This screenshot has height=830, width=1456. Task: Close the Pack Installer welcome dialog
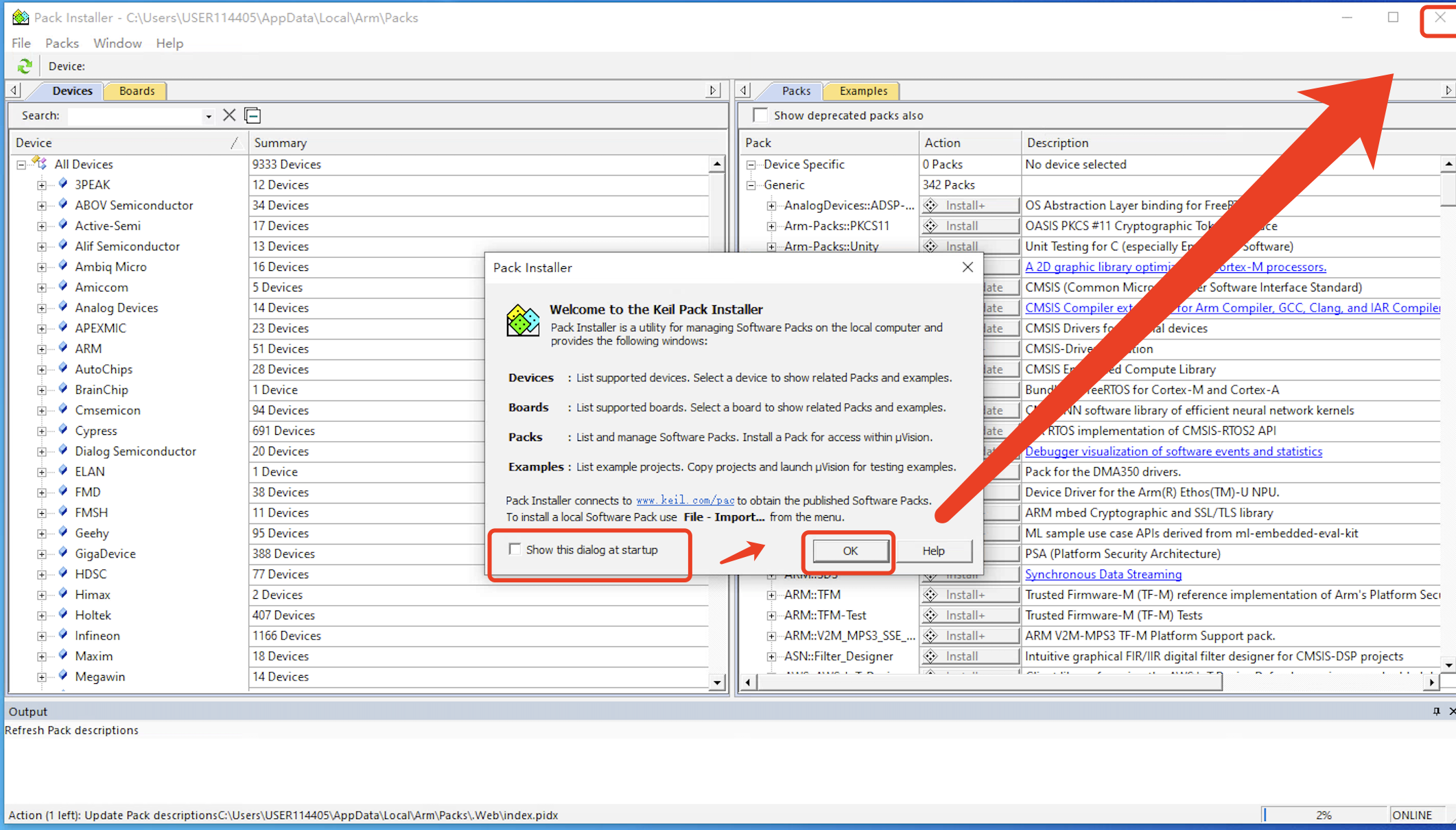pos(967,268)
